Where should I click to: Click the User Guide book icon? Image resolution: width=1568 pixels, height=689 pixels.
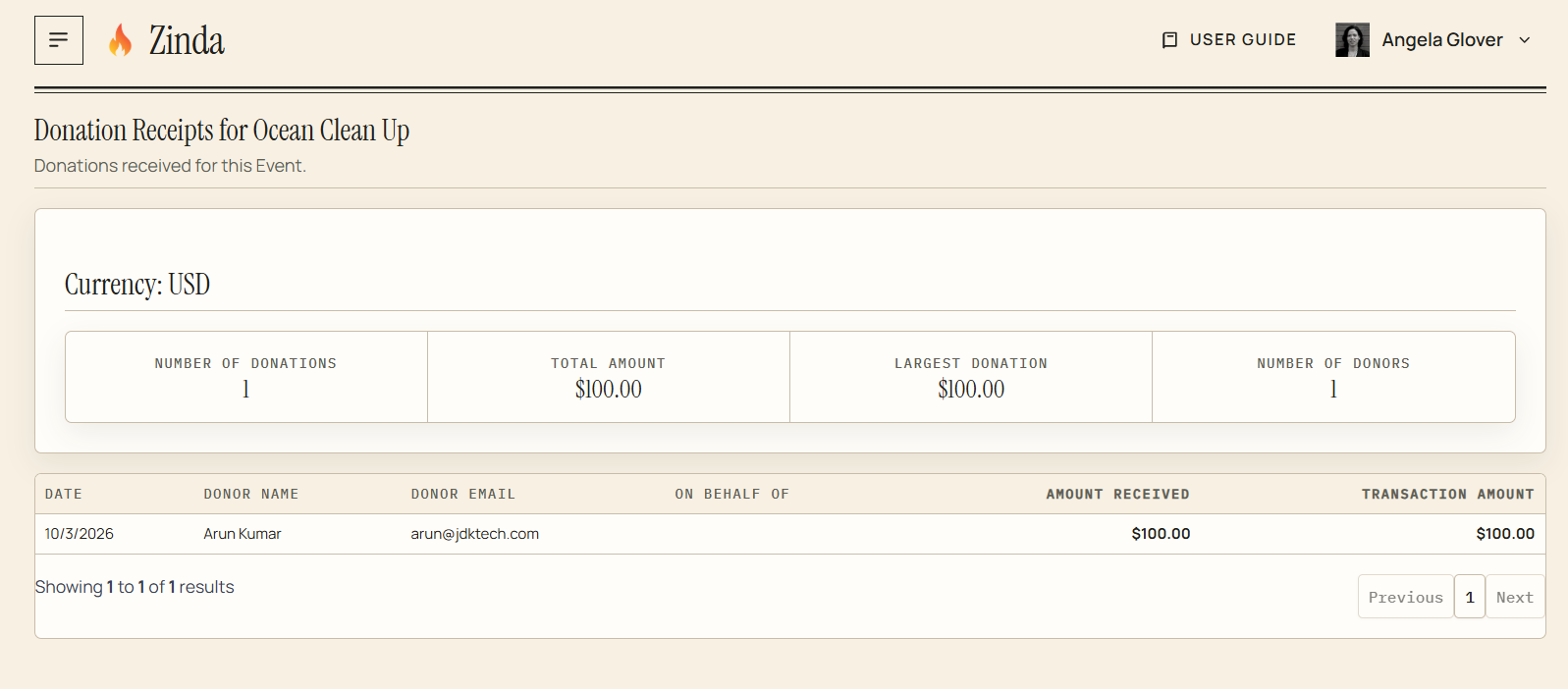[1169, 40]
